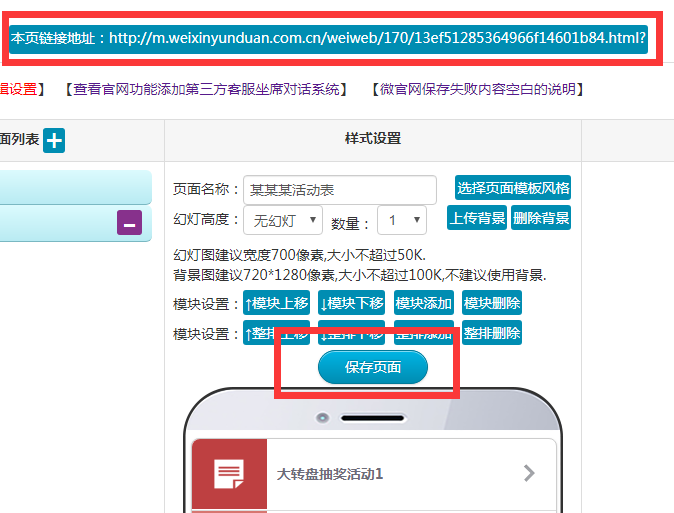Save the page with 保存页面 button
The image size is (674, 513).
373,367
